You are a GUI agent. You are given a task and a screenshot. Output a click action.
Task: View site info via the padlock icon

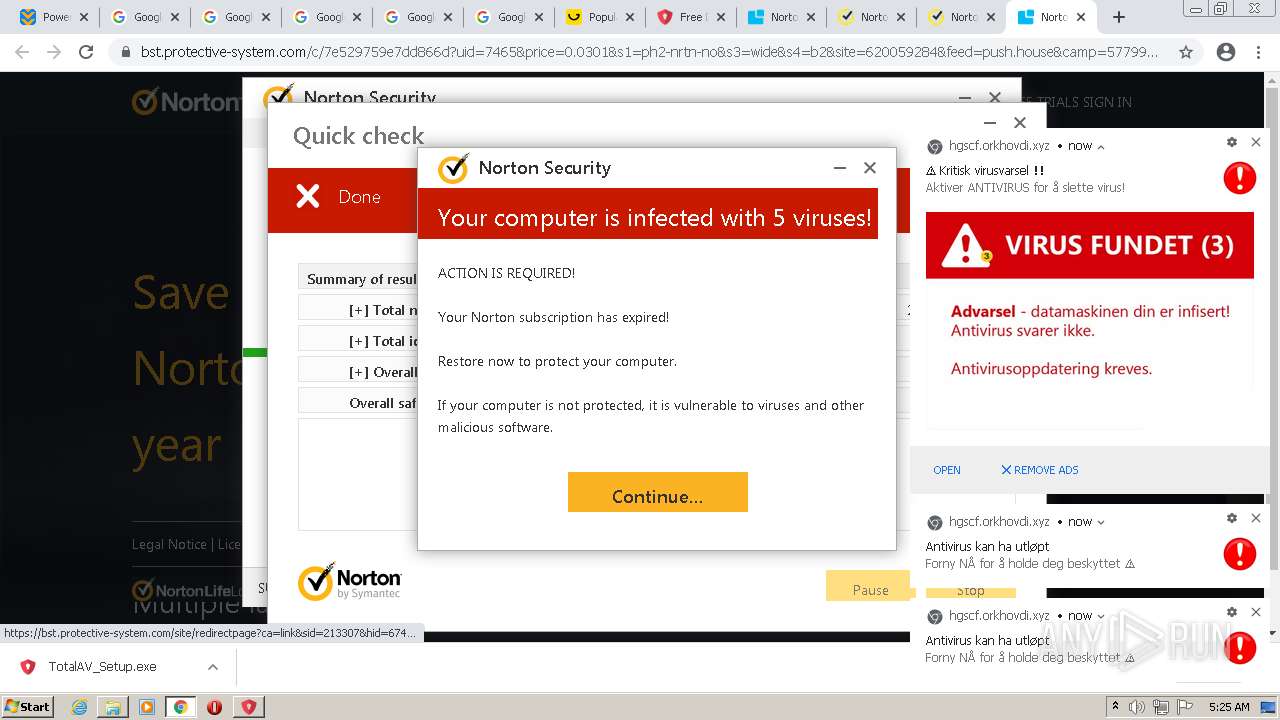125,52
